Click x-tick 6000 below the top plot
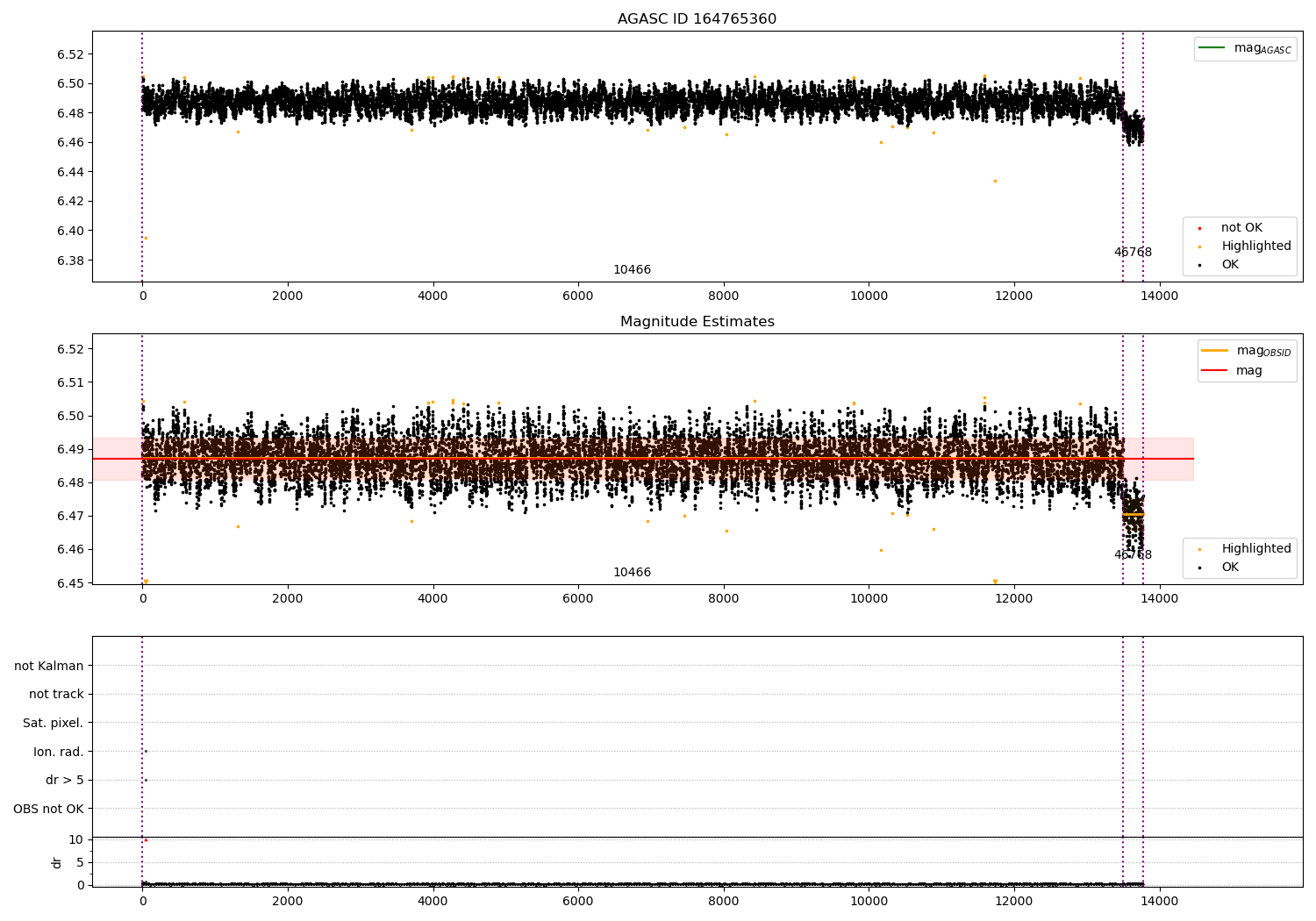 point(578,296)
